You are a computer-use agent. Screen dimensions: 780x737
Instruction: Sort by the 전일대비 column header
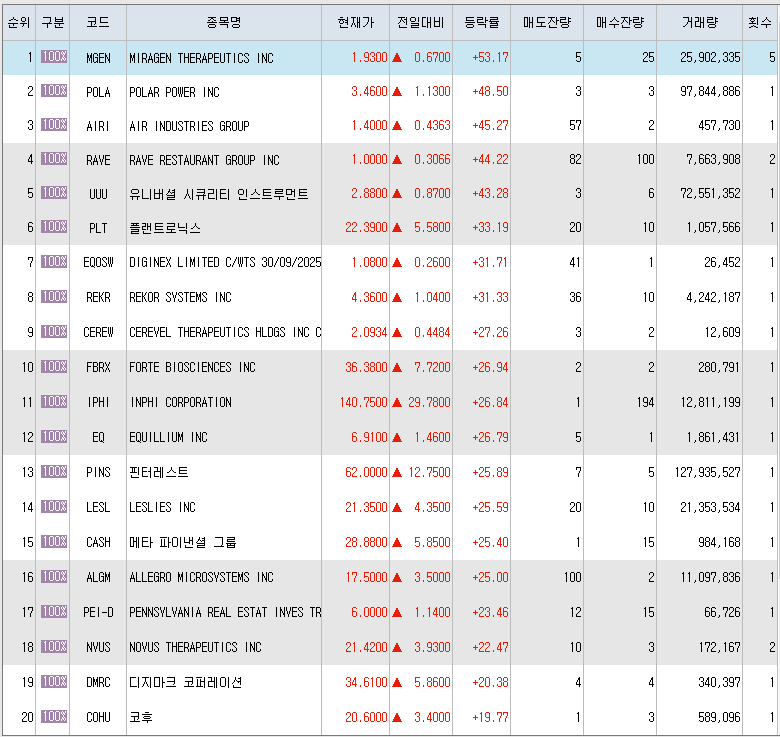tap(421, 22)
